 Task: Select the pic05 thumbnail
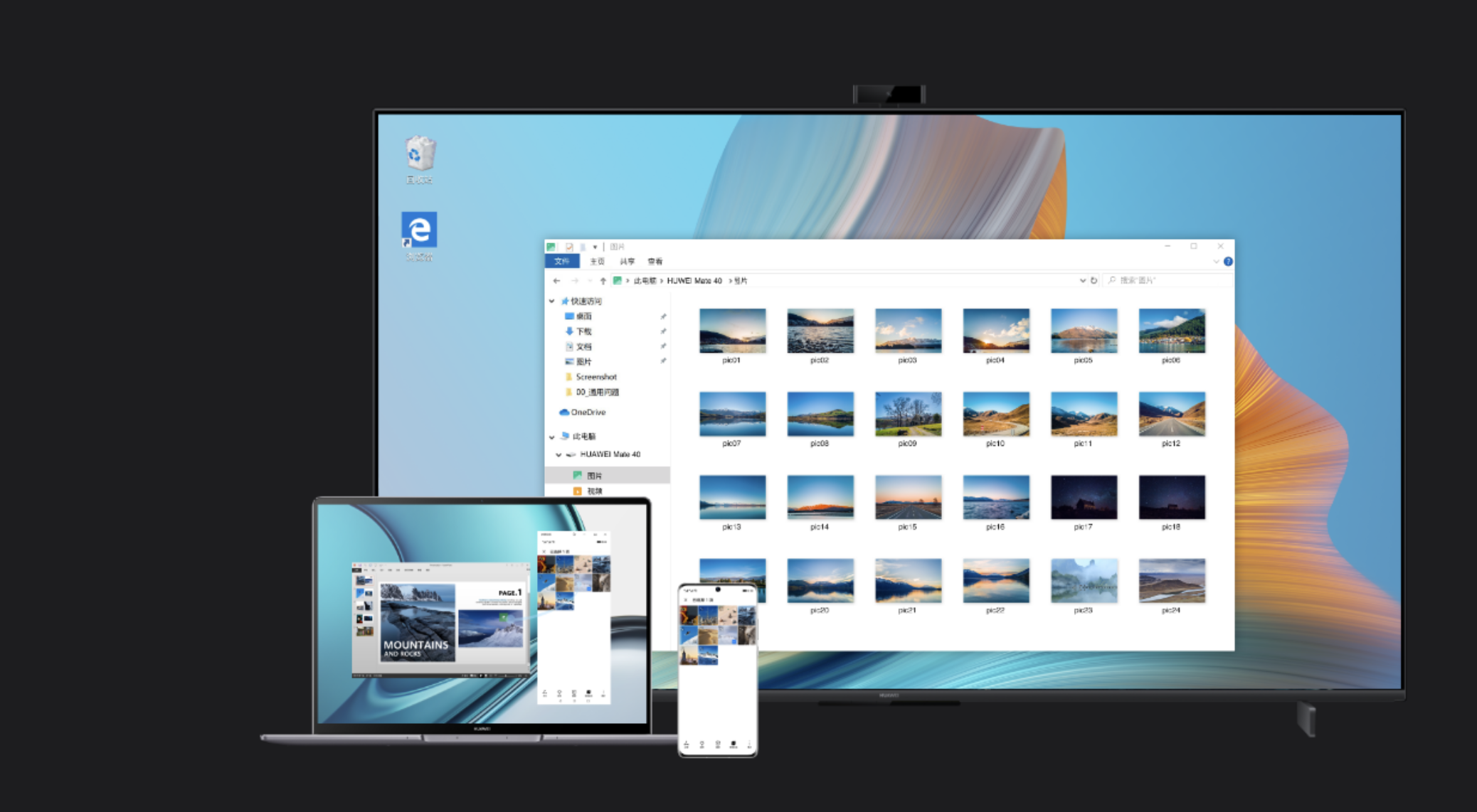[x=1084, y=331]
